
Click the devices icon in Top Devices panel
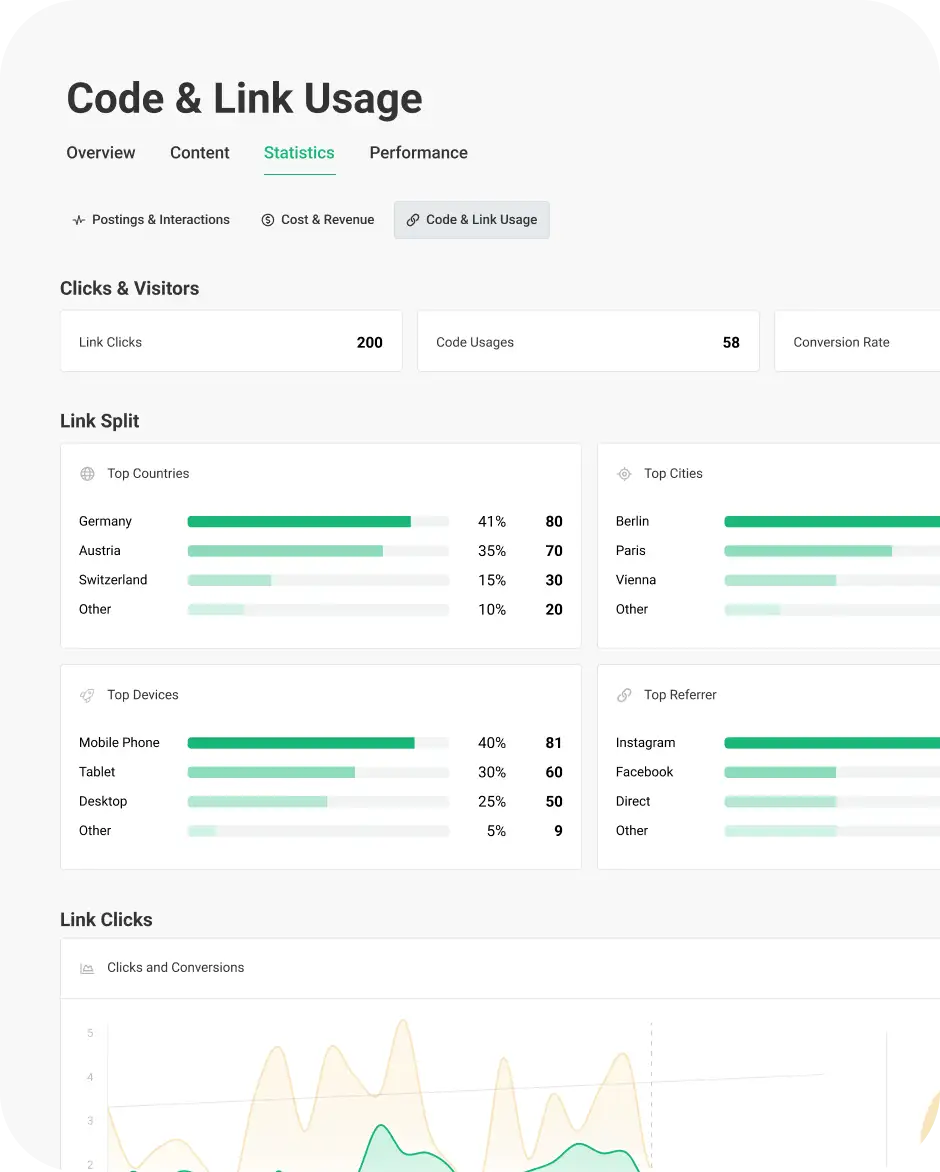click(x=88, y=694)
